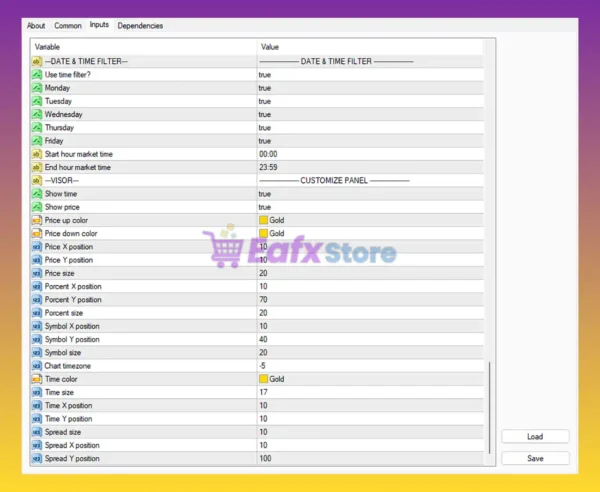Open the Dependencies tab
This screenshot has width=600, height=492.
(140, 26)
